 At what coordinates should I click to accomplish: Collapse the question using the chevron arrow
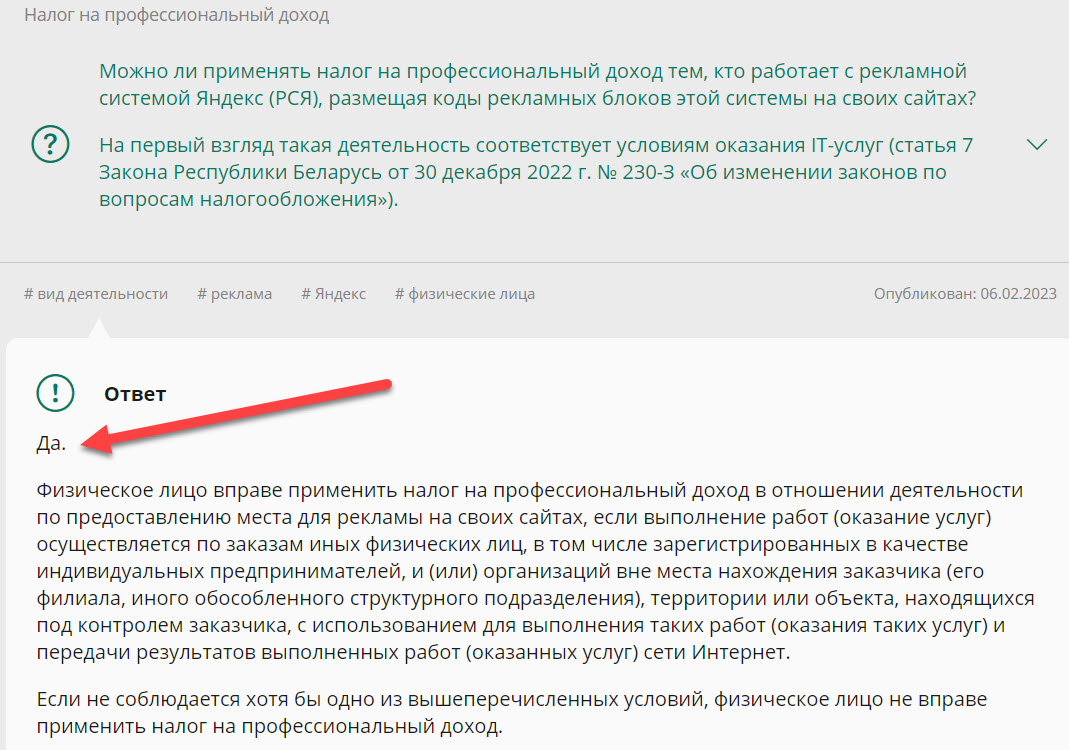pyautogui.click(x=1037, y=145)
